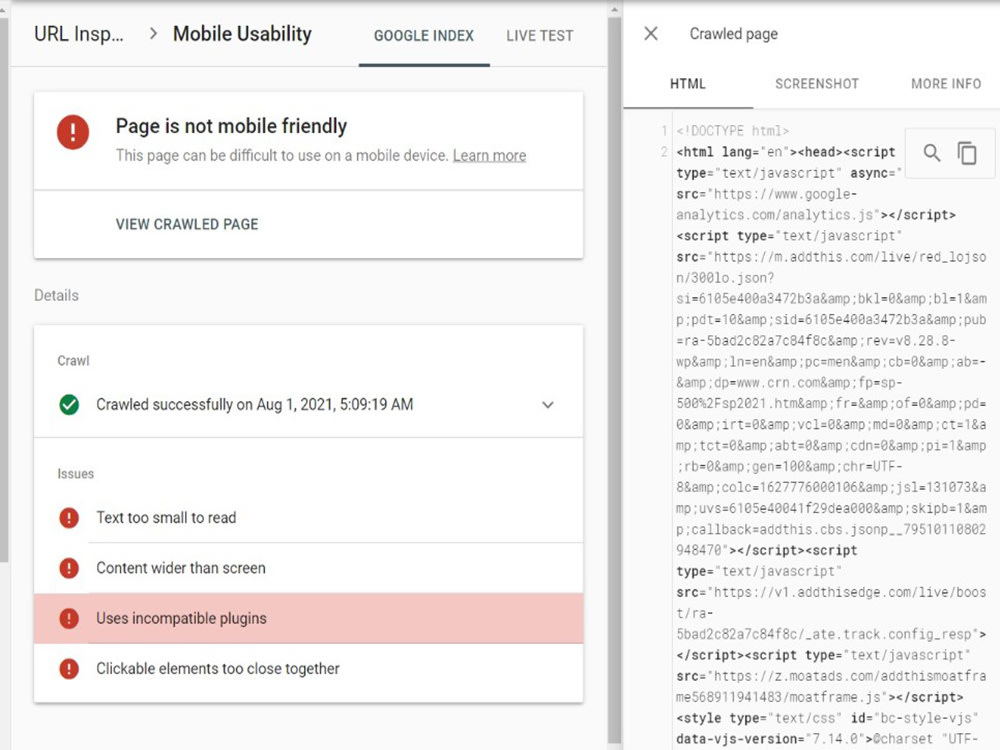
Task: Click the error icon for 'Content wider than screen'
Action: pos(69,568)
